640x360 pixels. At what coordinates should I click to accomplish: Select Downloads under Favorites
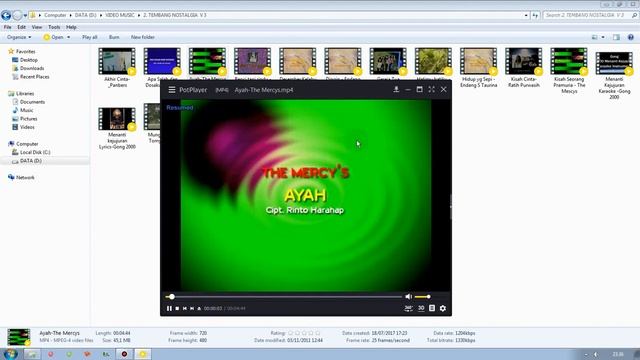32,68
